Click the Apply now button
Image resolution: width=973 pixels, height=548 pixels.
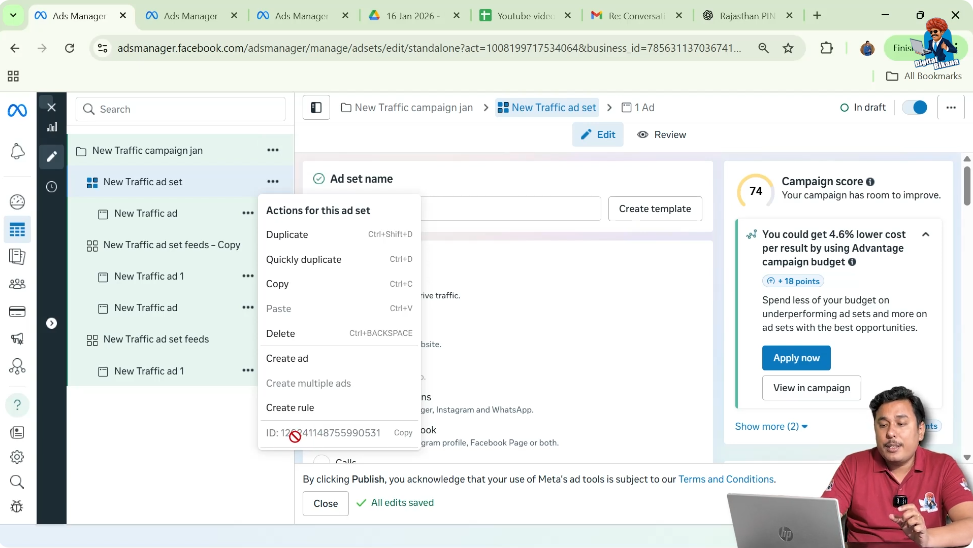(x=796, y=358)
